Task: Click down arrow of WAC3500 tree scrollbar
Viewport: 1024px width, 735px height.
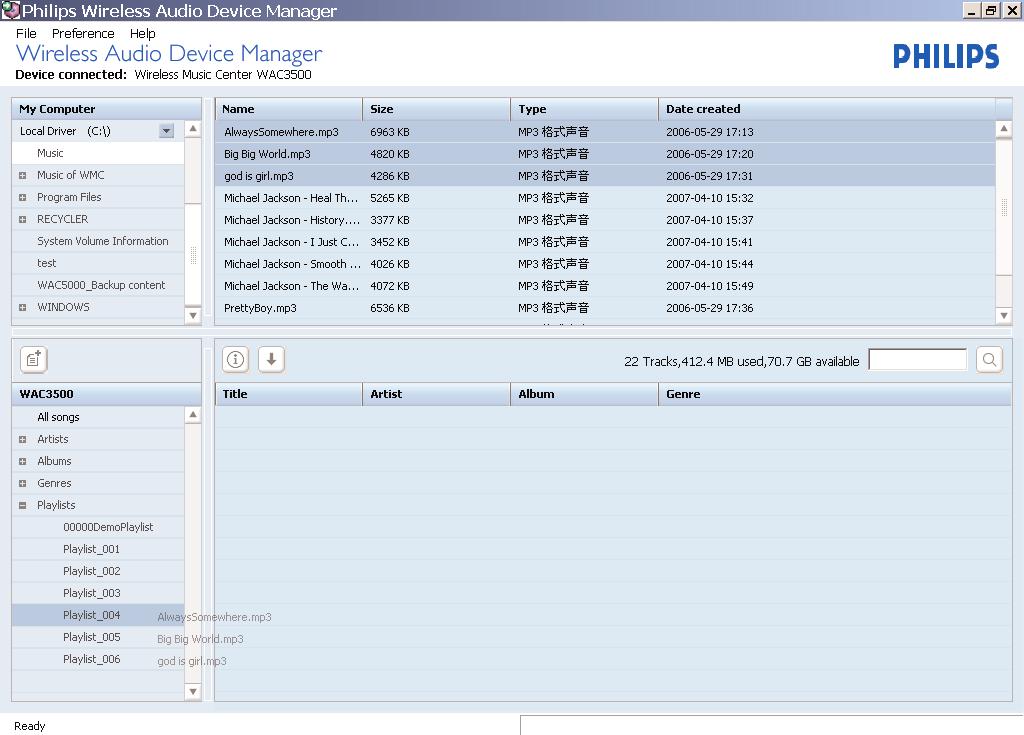Action: point(193,692)
